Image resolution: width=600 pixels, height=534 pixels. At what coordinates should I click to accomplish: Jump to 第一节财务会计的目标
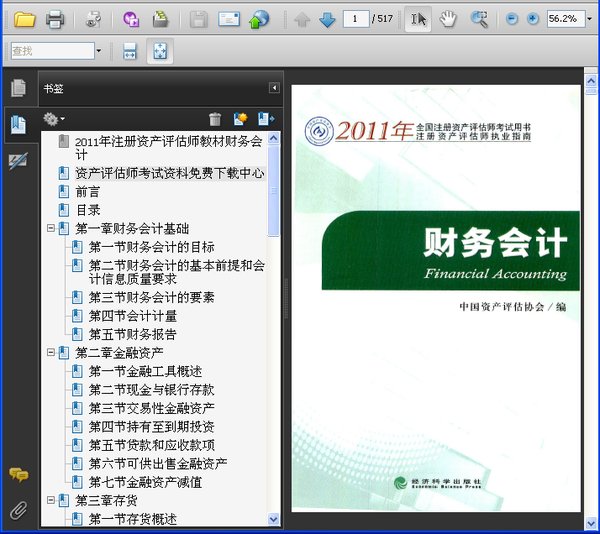pyautogui.click(x=151, y=247)
